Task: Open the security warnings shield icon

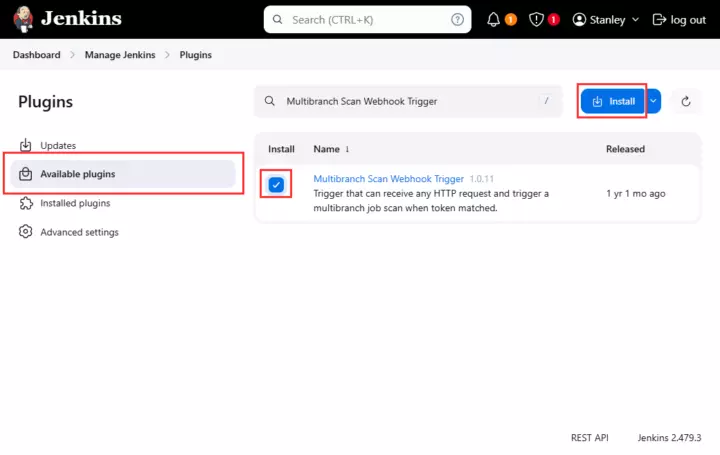Action: tap(536, 20)
